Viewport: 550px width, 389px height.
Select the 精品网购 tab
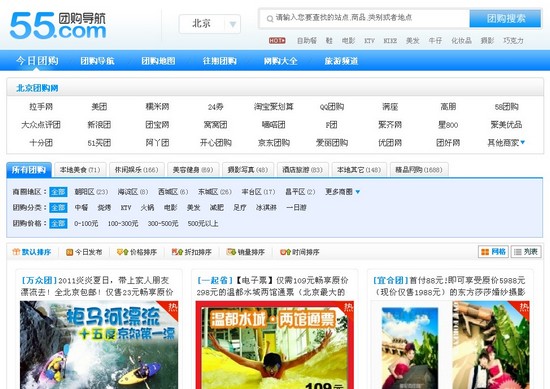pyautogui.click(x=419, y=170)
